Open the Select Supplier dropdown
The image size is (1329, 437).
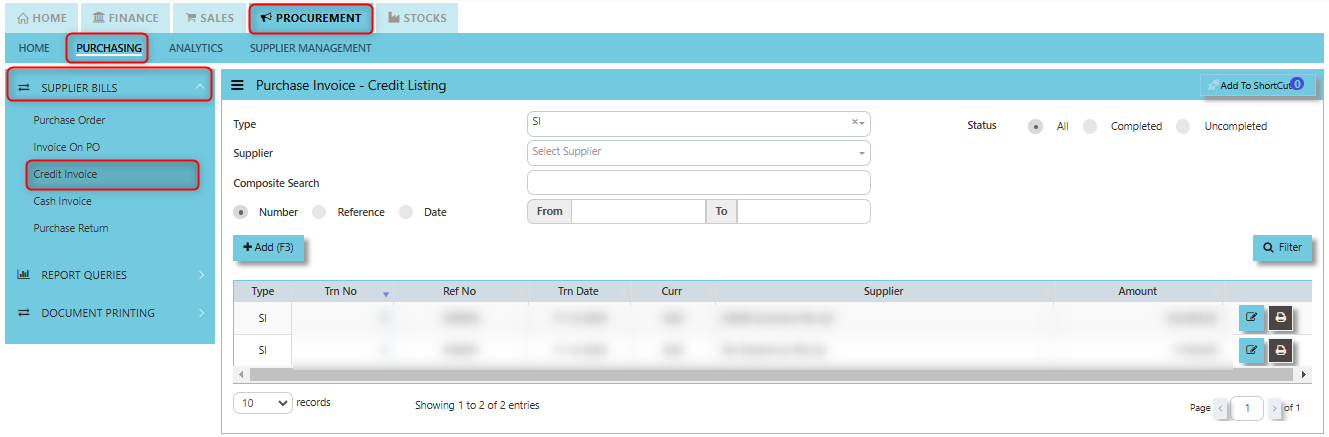coord(698,153)
